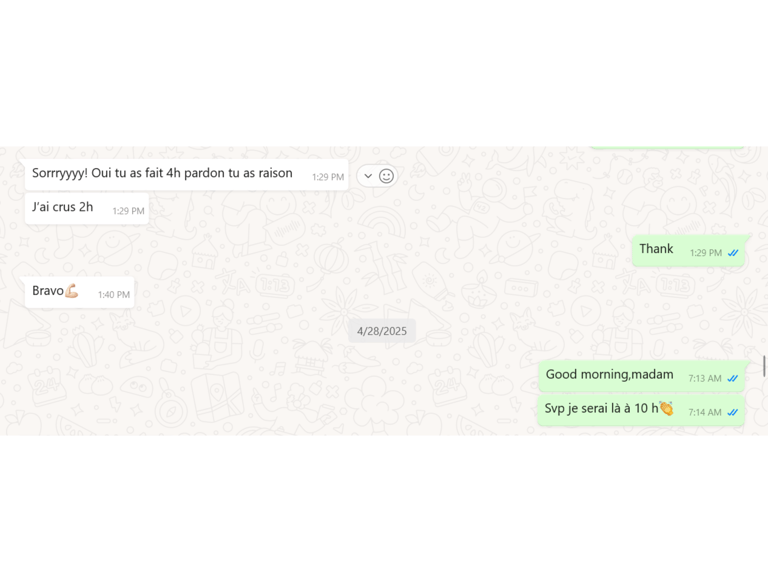768x583 pixels.
Task: Select the "Sorrryyyy! Oui tu as fait 4h" message
Action: click(x=187, y=174)
